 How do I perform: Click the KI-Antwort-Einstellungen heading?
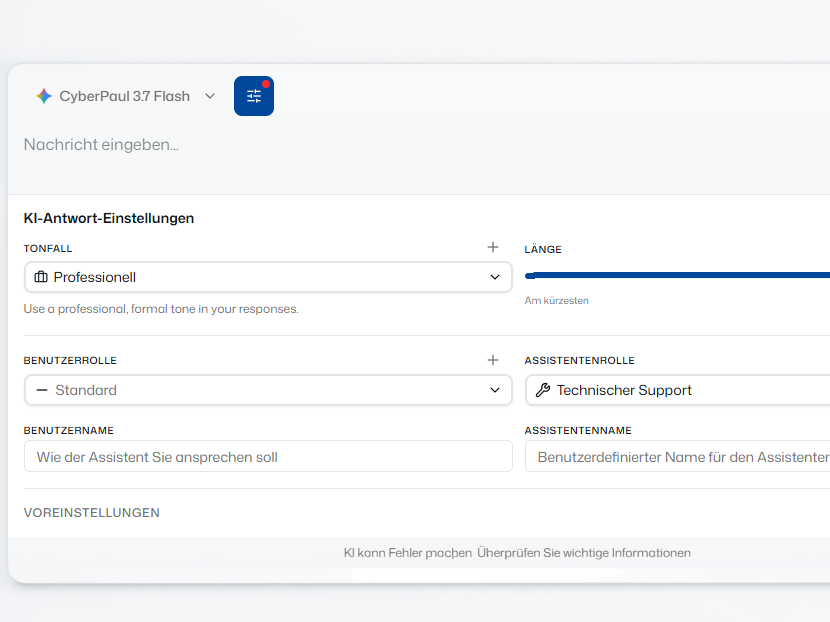coord(109,218)
